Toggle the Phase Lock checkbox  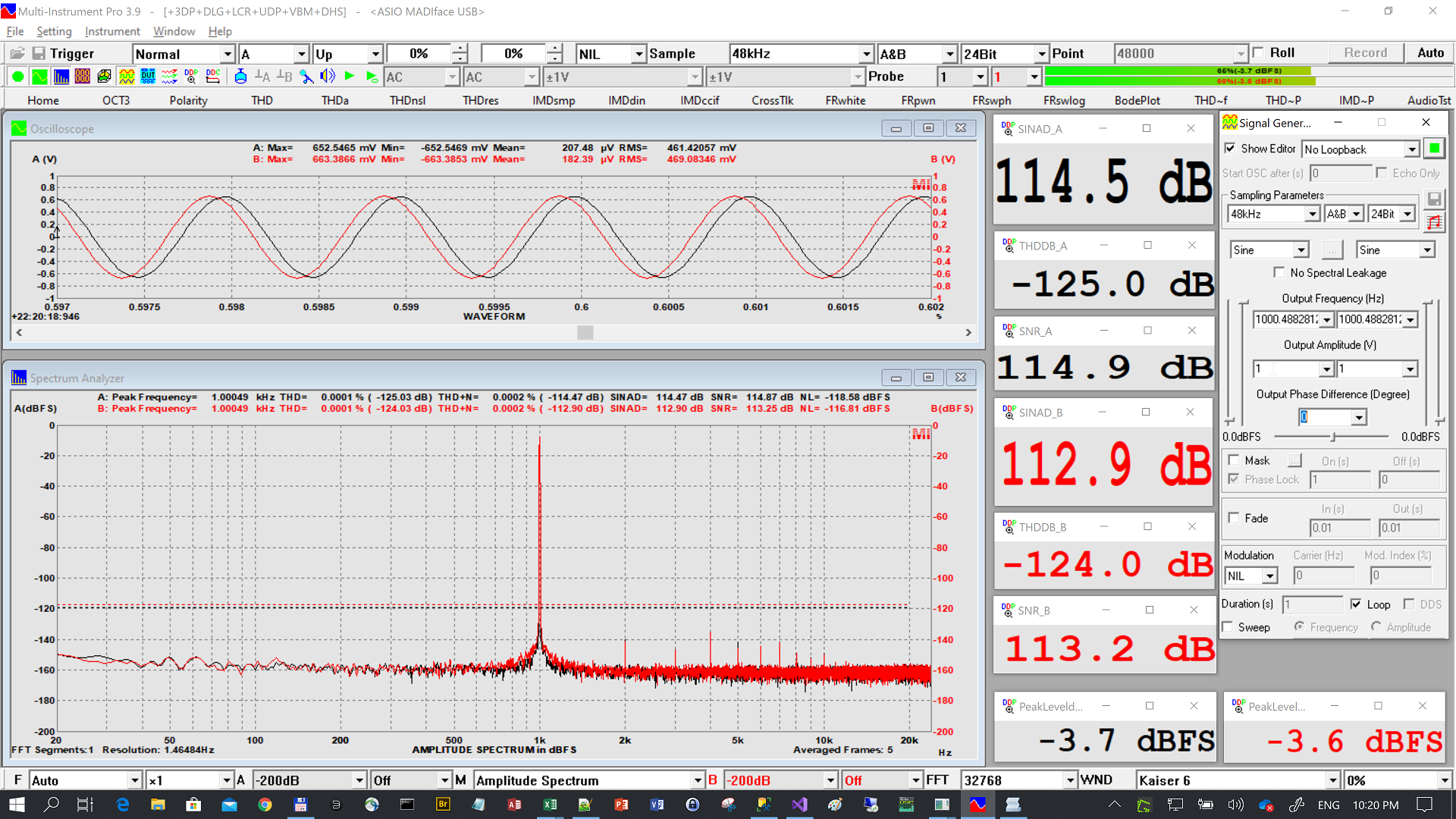coord(1234,479)
